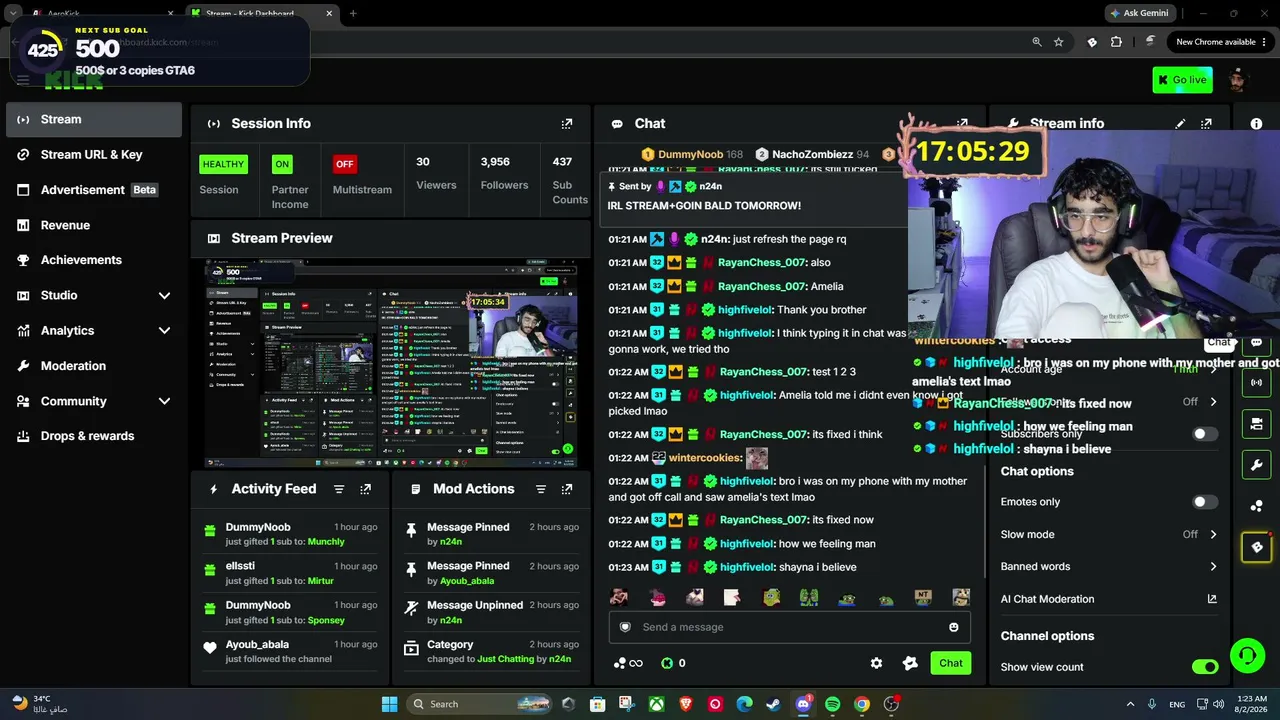1280x720 pixels.
Task: Bookmark this page with the star icon
Action: coord(1058,42)
